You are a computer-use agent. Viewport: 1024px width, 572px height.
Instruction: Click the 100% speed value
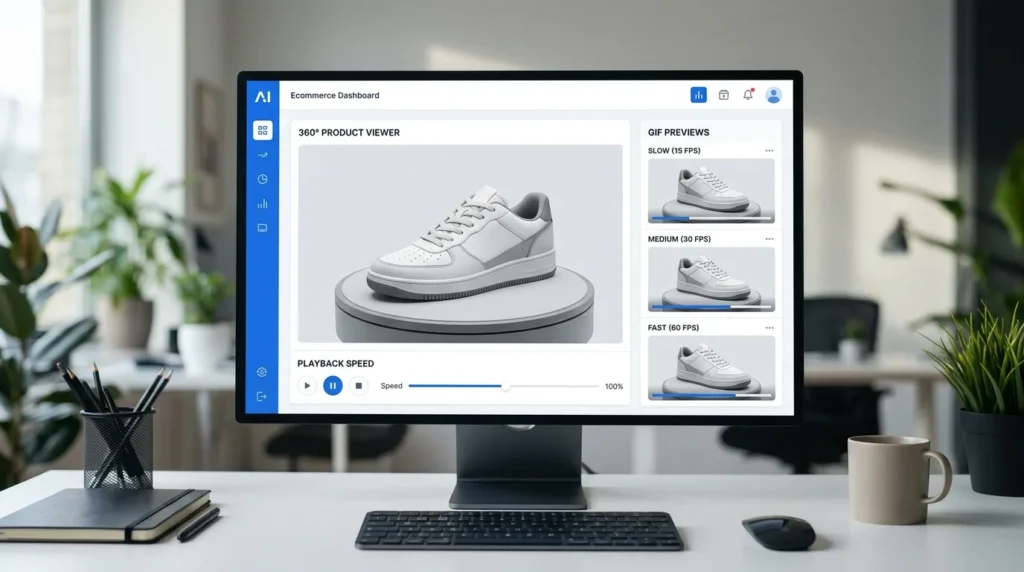[614, 387]
